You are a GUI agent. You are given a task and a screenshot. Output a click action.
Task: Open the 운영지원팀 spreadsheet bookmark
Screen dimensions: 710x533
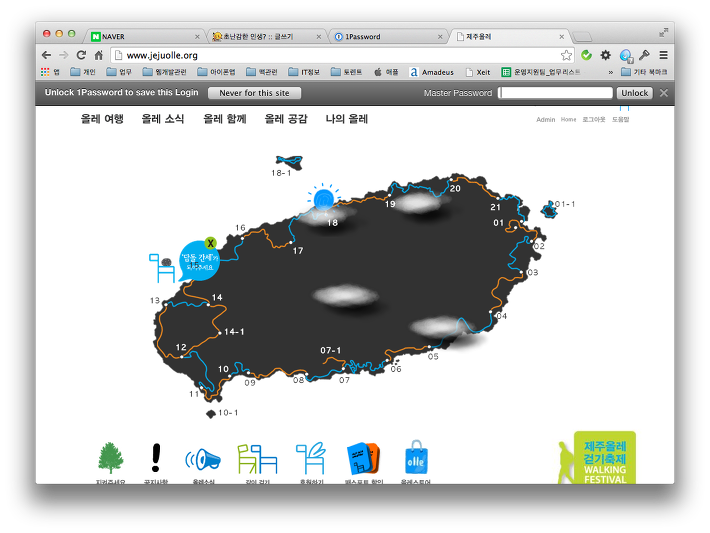pyautogui.click(x=541, y=72)
